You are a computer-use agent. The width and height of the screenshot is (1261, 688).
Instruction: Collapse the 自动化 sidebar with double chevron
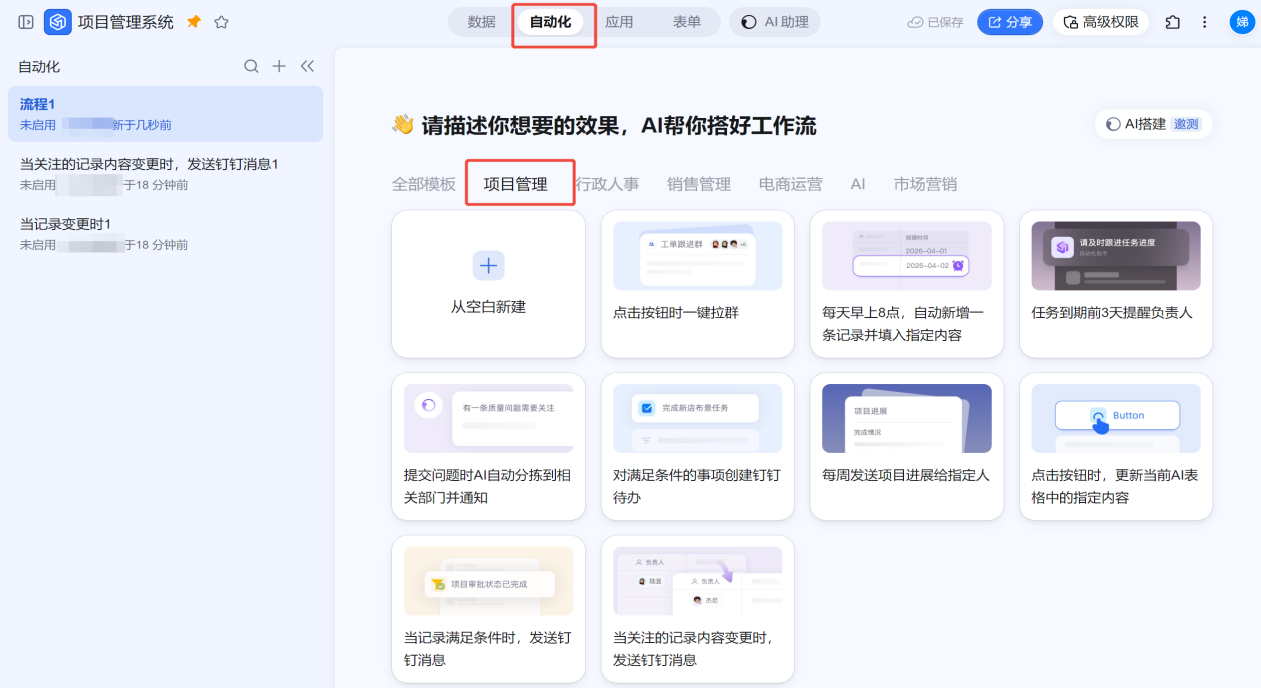pyautogui.click(x=307, y=66)
